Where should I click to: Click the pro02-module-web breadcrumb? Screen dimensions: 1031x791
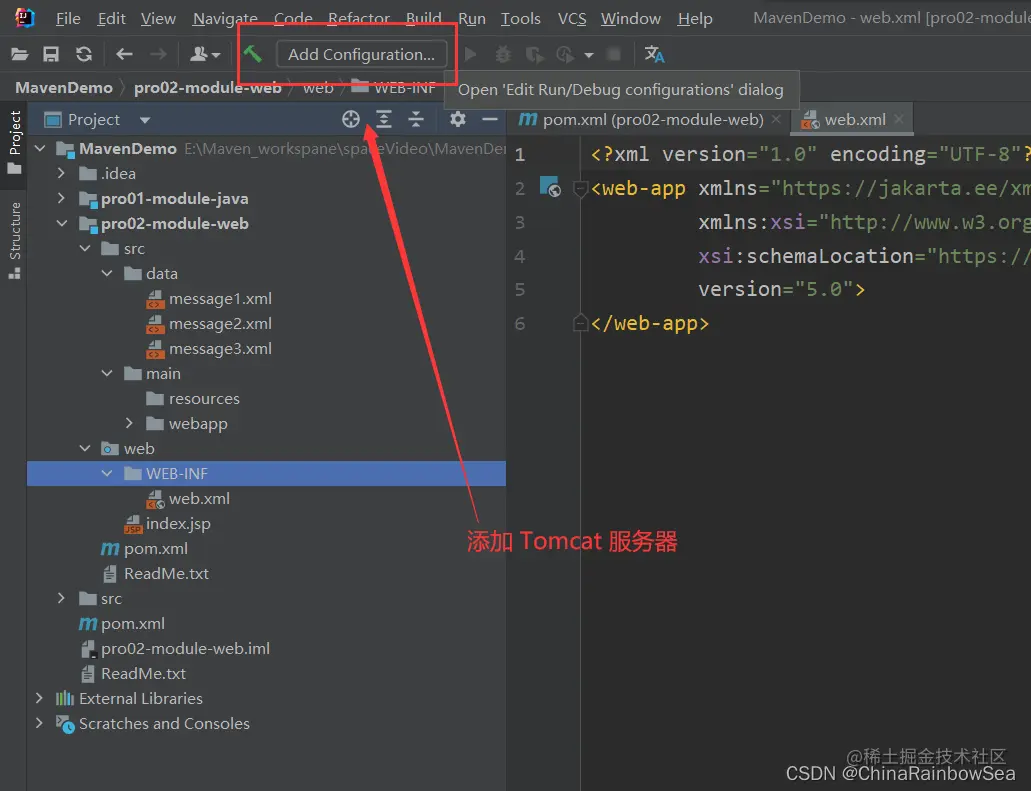point(208,87)
